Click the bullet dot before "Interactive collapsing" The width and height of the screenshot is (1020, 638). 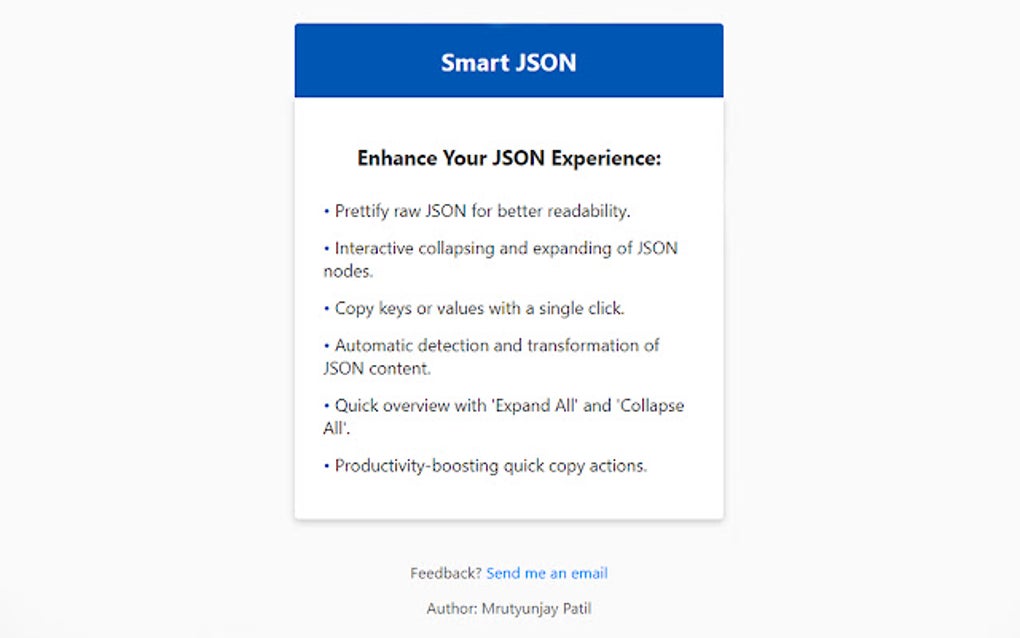[326, 248]
